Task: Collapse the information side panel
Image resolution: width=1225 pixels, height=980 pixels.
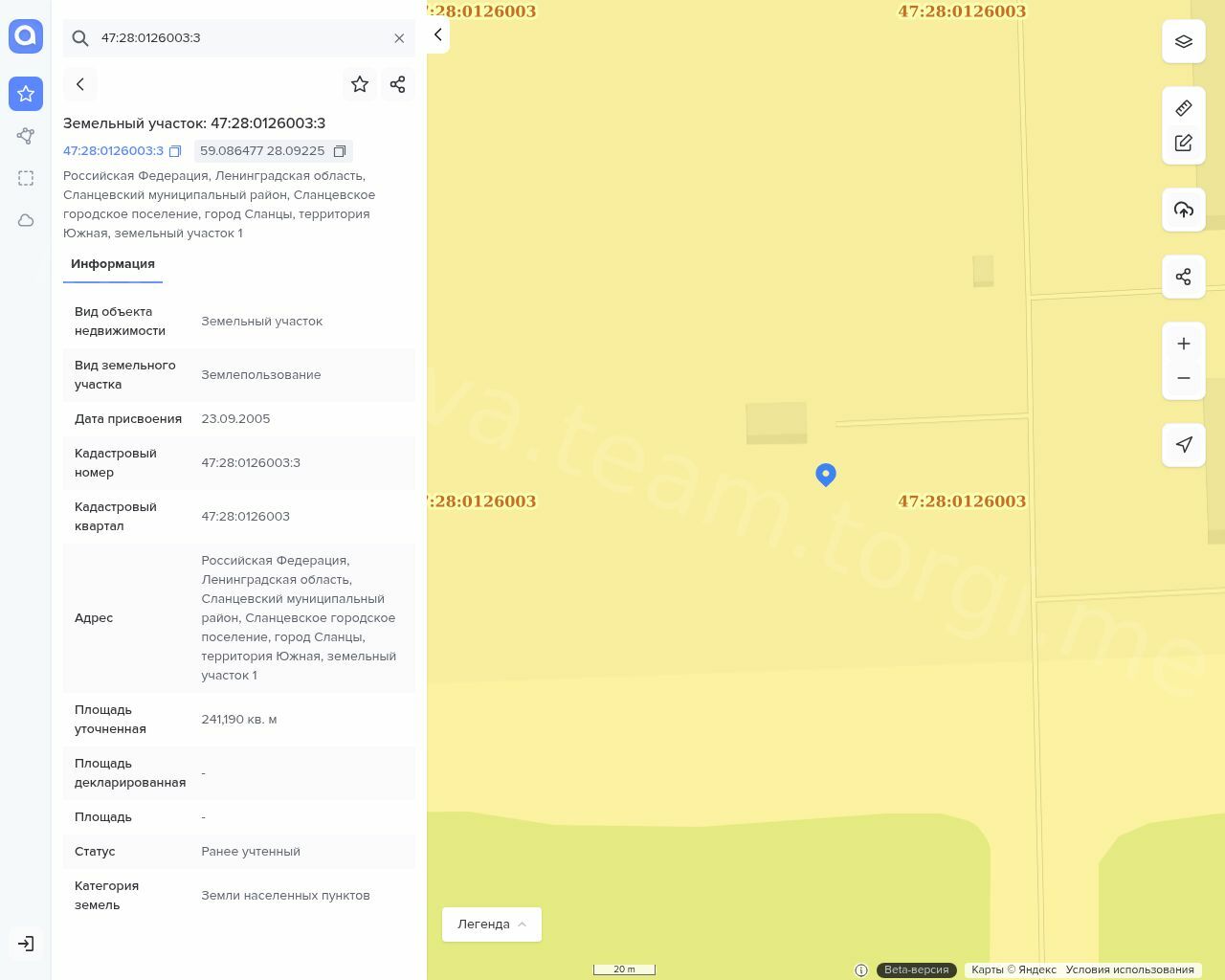Action: coord(437,35)
